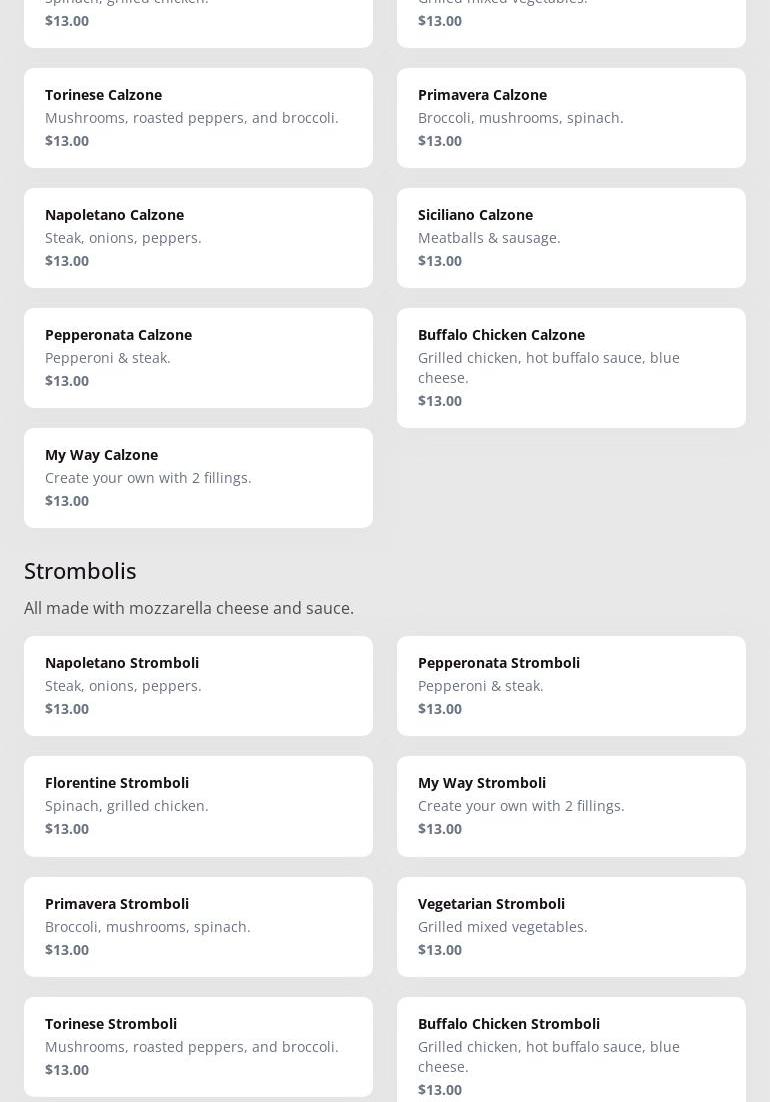Click the Strombolis mozzarella and sauce subtitle
The width and height of the screenshot is (770, 1102).
(x=189, y=608)
